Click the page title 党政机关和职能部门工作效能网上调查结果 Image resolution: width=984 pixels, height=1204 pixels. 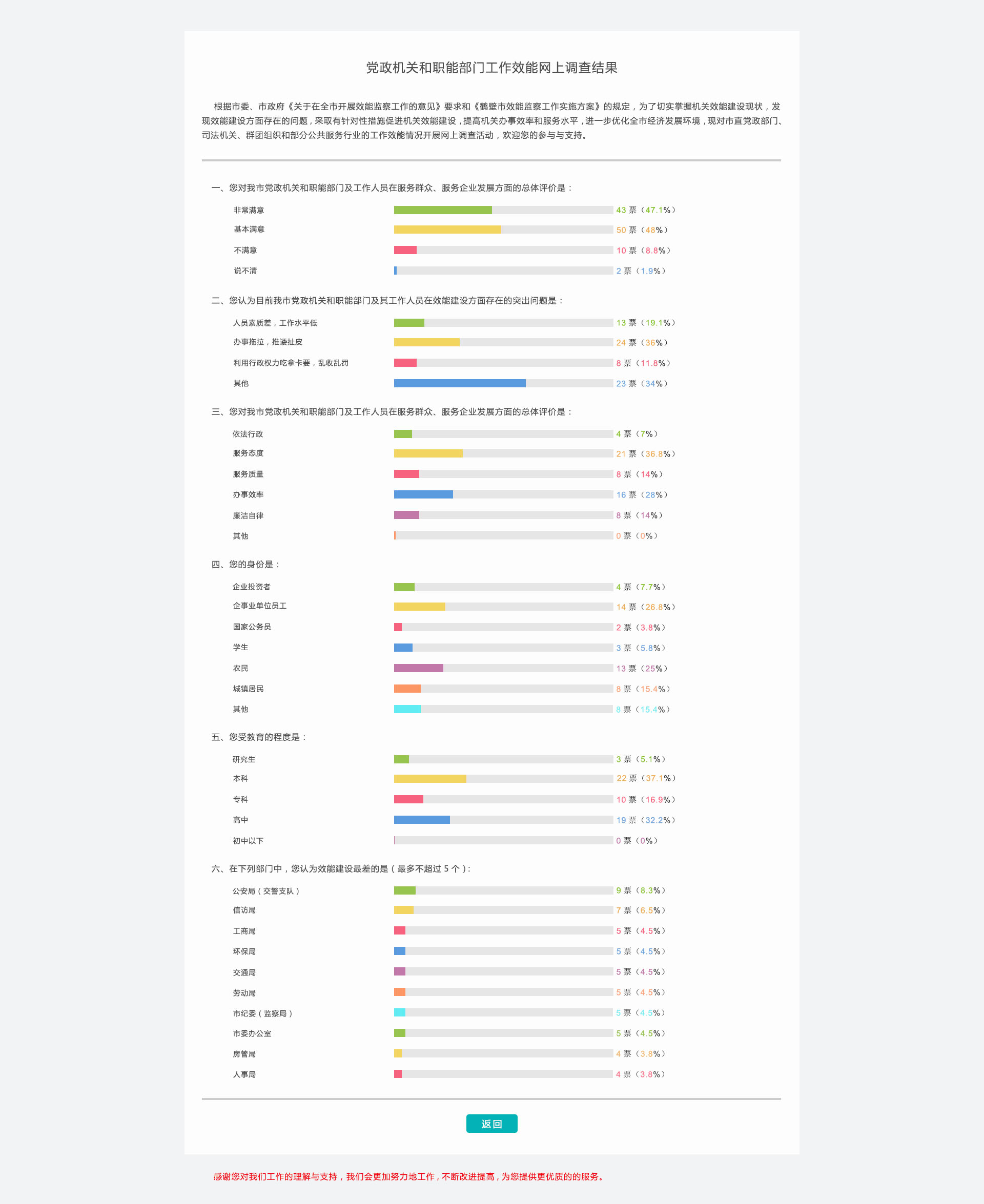[x=491, y=68]
